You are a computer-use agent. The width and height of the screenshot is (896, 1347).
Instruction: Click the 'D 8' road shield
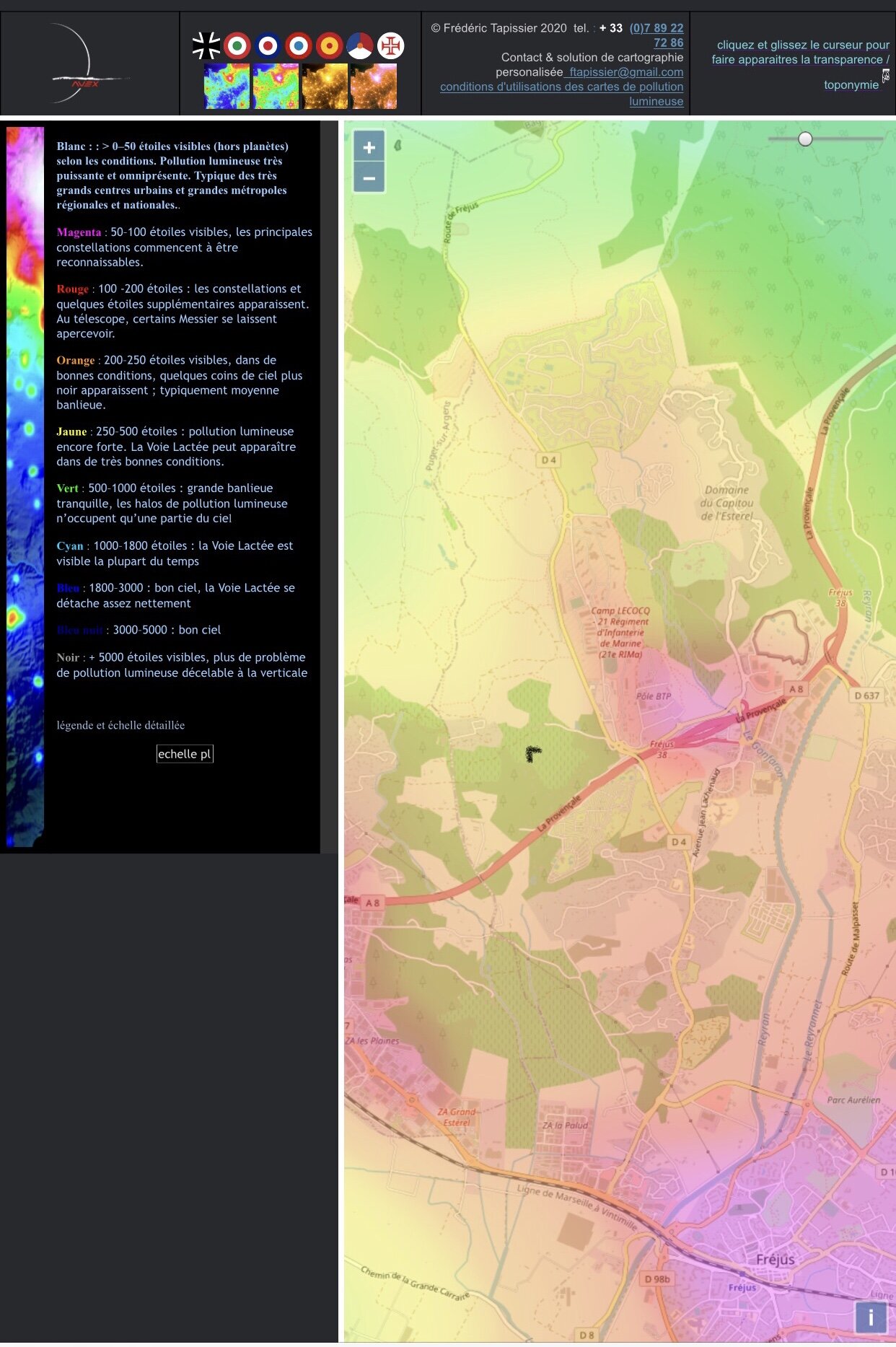coord(587,1335)
